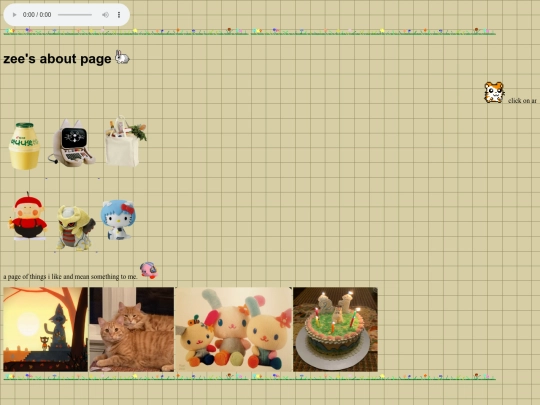
Task: Open the sunset witch-hat artwork thumbnail
Action: click(45, 329)
